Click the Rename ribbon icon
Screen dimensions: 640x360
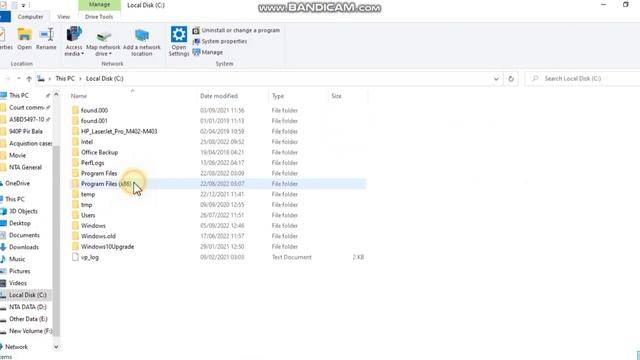coord(47,34)
